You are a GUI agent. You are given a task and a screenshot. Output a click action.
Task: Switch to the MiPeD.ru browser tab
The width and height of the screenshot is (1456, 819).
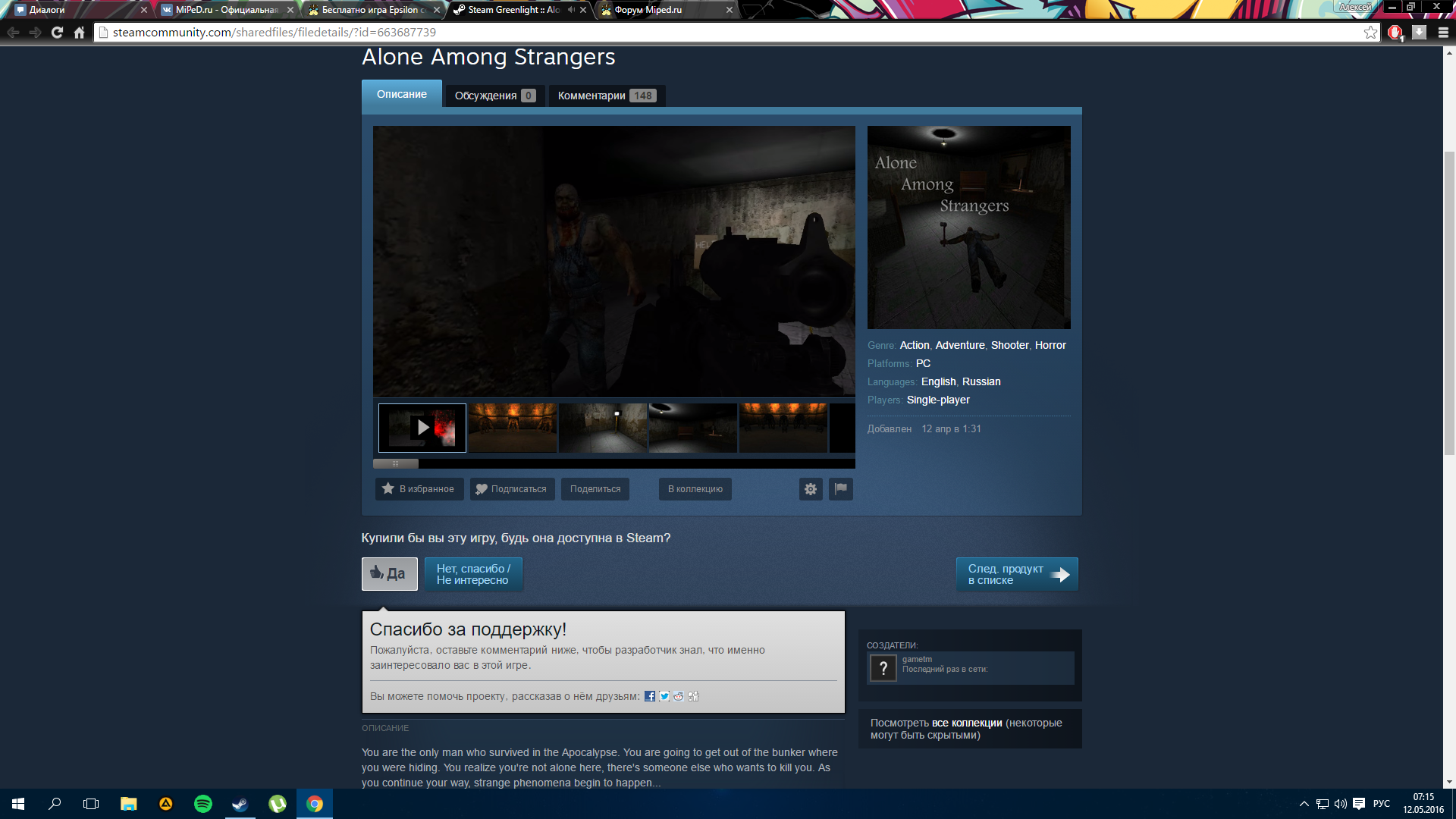click(x=227, y=10)
